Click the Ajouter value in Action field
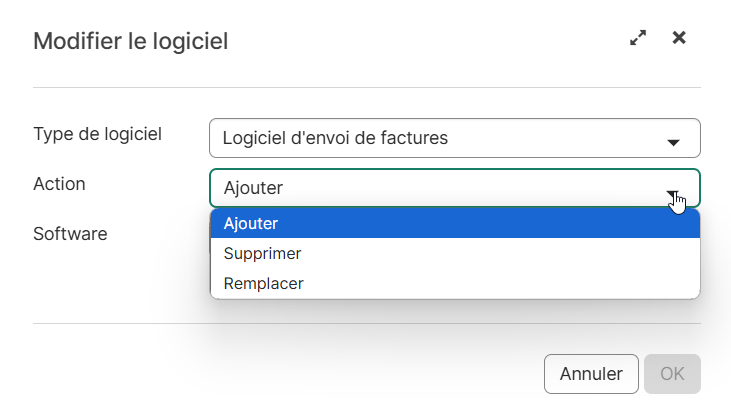The height and width of the screenshot is (412, 731). [254, 188]
